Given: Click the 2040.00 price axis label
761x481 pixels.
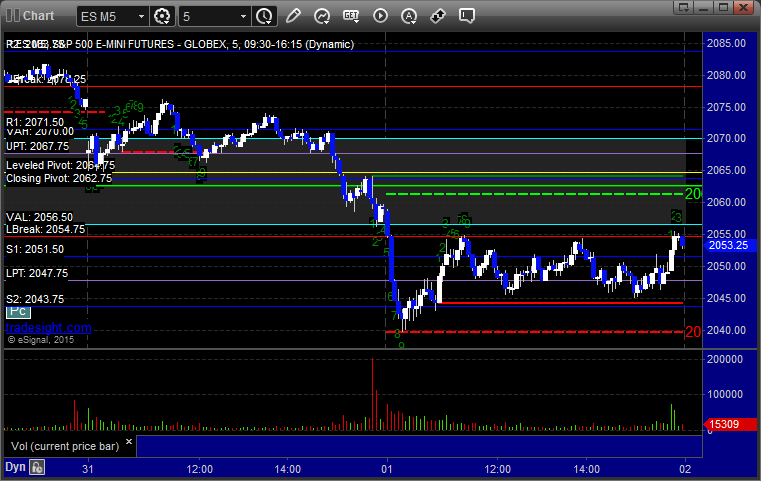Looking at the screenshot, I should [726, 330].
